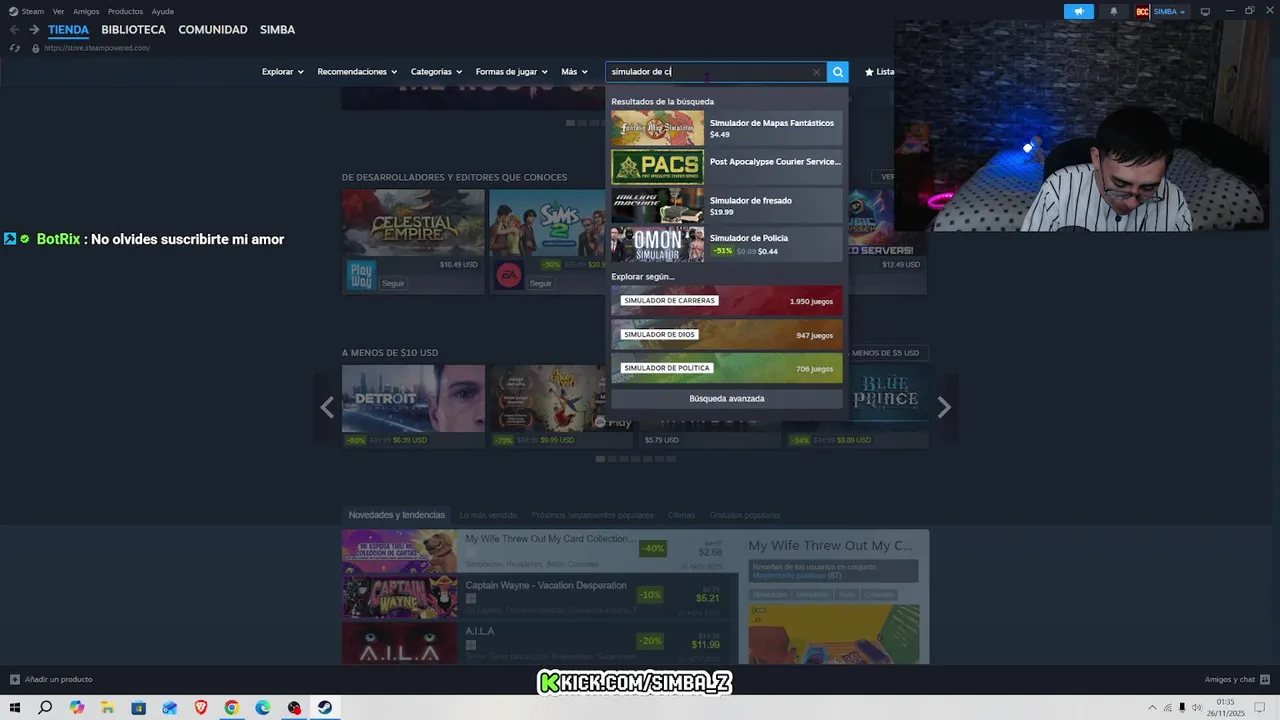1280x720 pixels.
Task: Open the SIMBA profile tab
Action: point(277,30)
